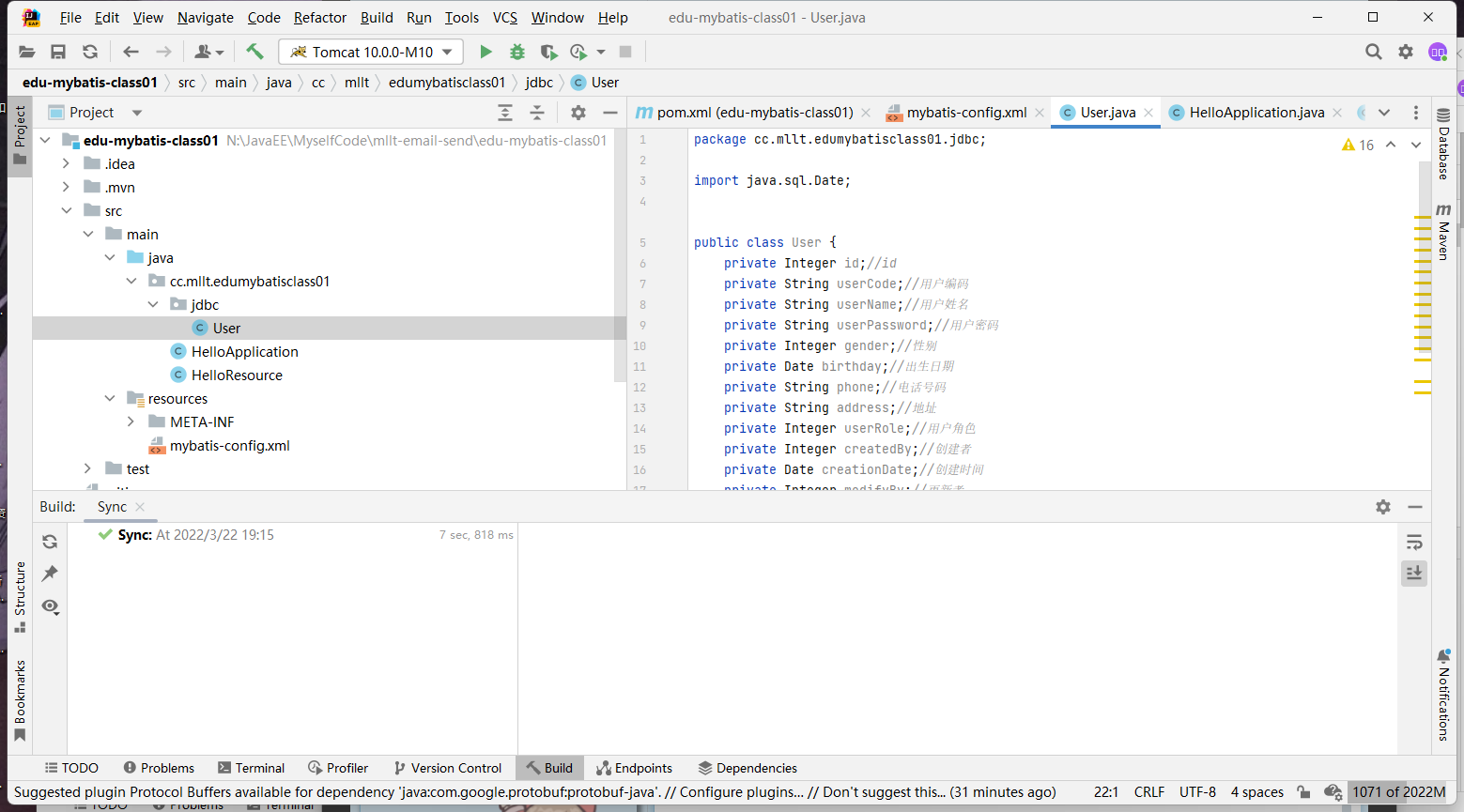Collapse the jdbc package node
The width and height of the screenshot is (1464, 812).
(153, 304)
